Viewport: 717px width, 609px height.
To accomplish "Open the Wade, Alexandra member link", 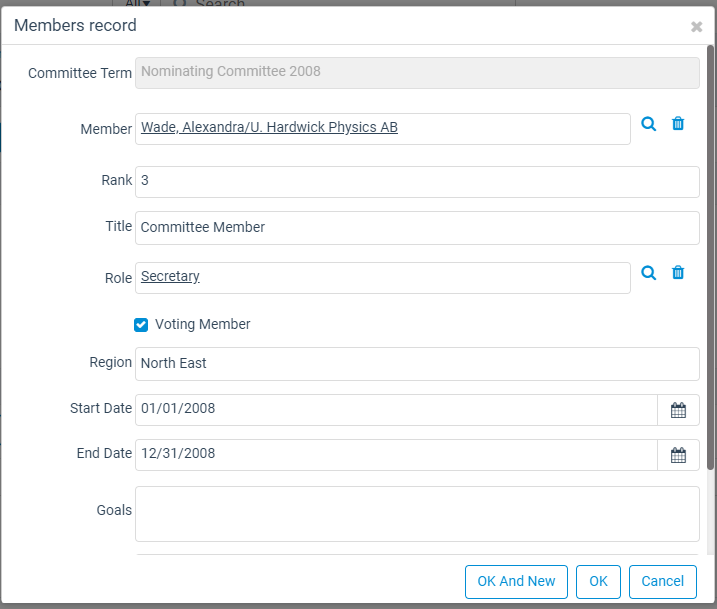I will pyautogui.click(x=269, y=127).
